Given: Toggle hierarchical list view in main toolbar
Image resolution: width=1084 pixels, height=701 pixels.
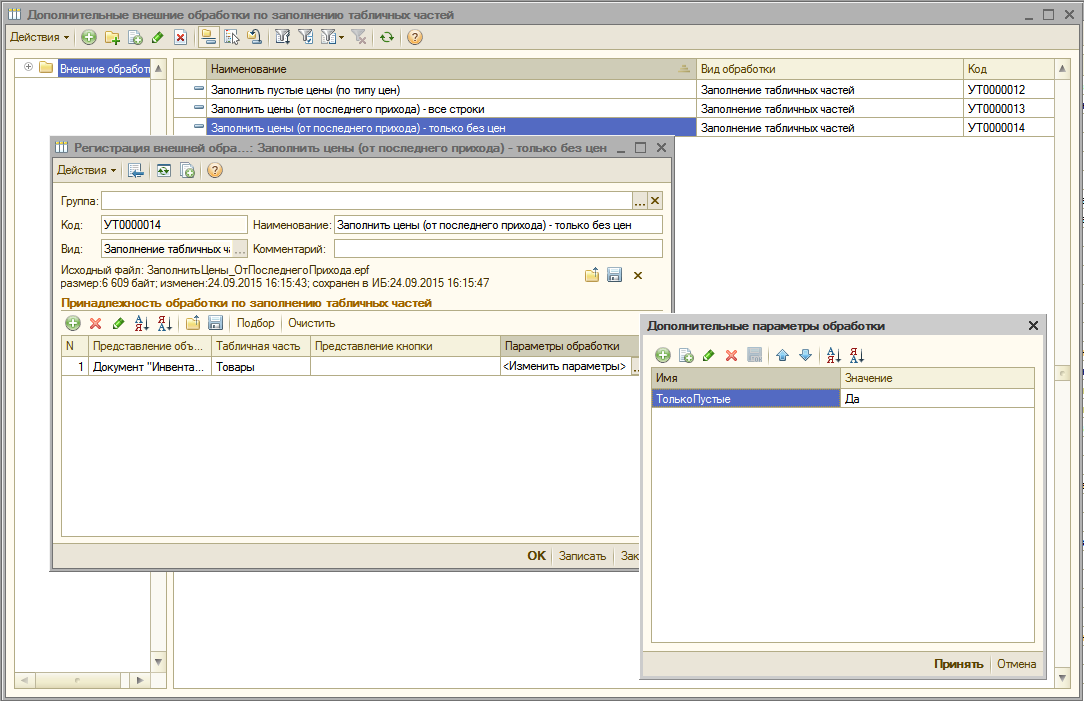Looking at the screenshot, I should [208, 37].
